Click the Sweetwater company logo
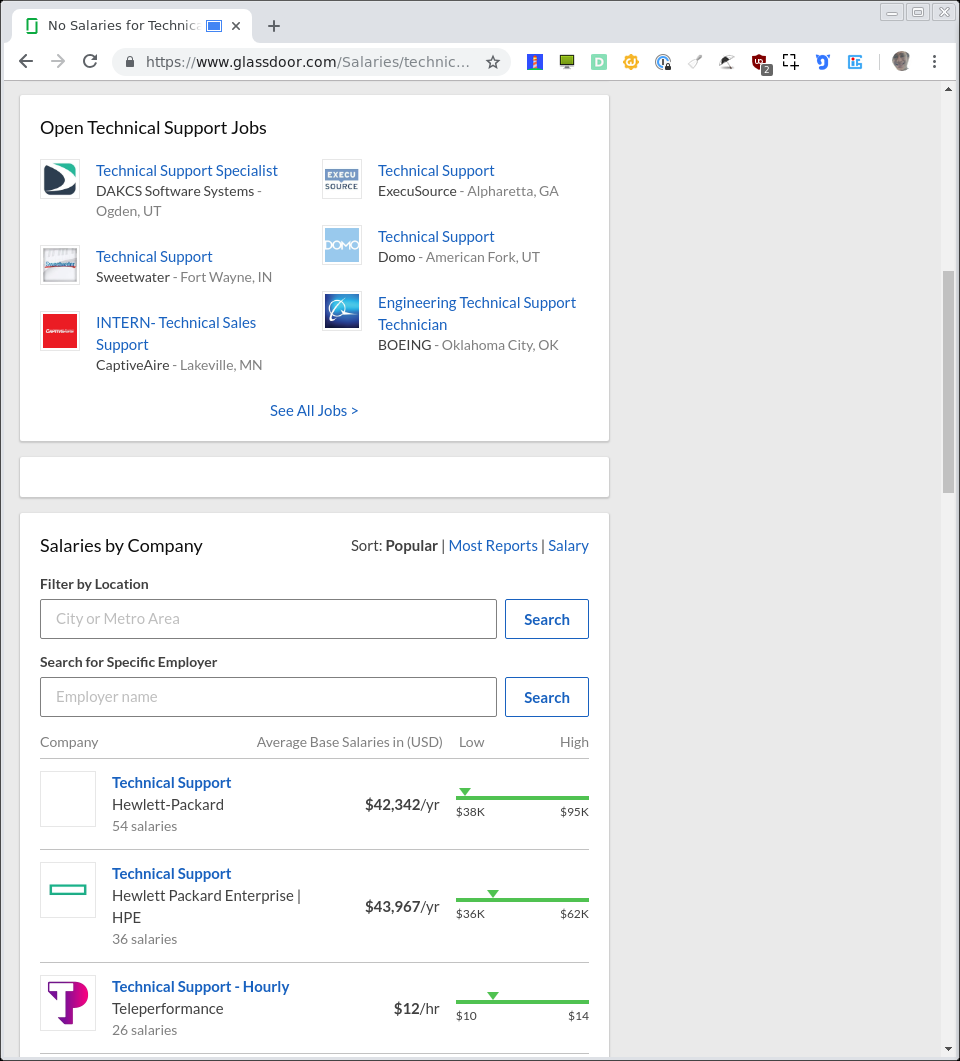 [60, 265]
